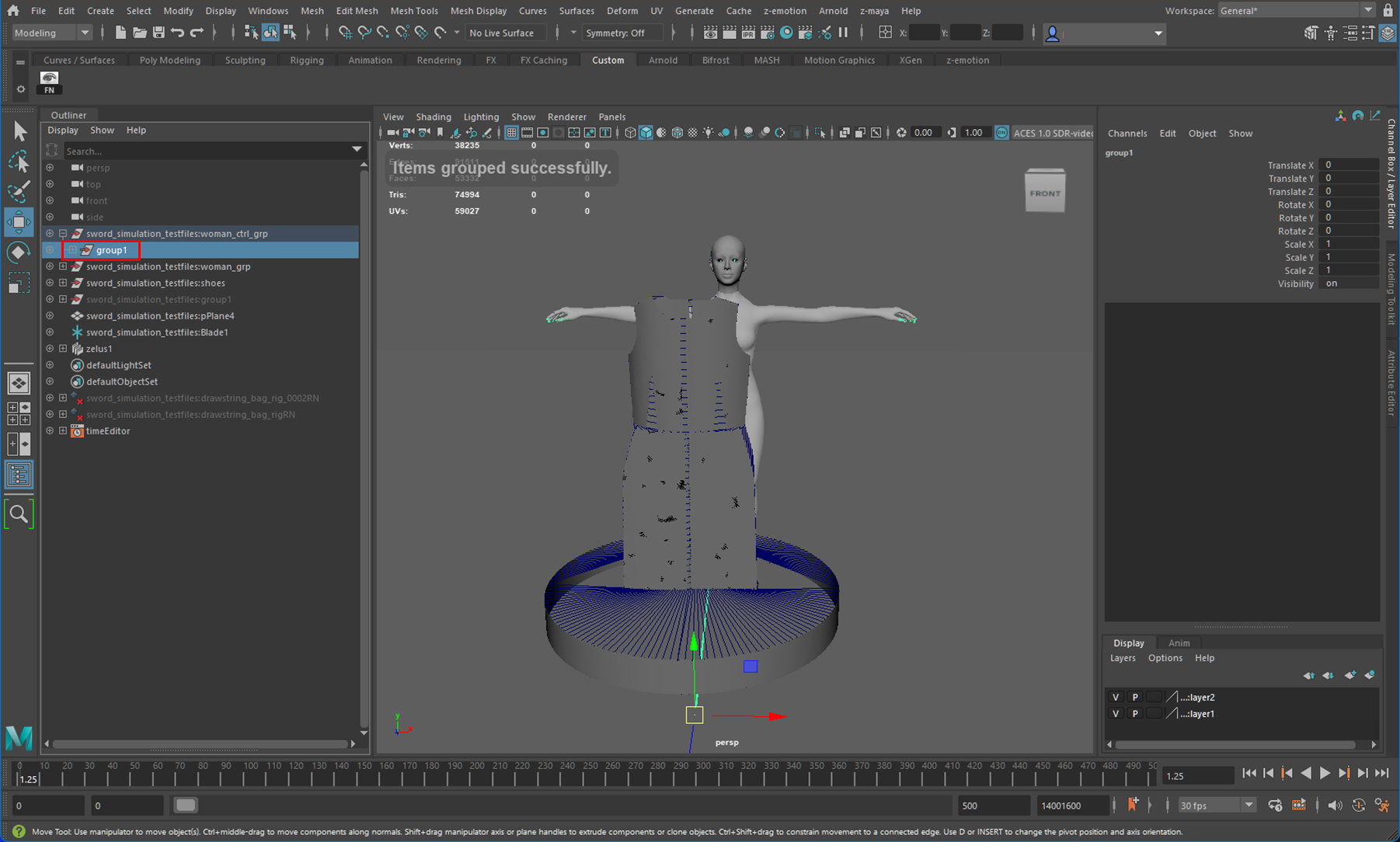Click the isolate select viewport icon
The height and width of the screenshot is (842, 1400).
pyautogui.click(x=820, y=133)
